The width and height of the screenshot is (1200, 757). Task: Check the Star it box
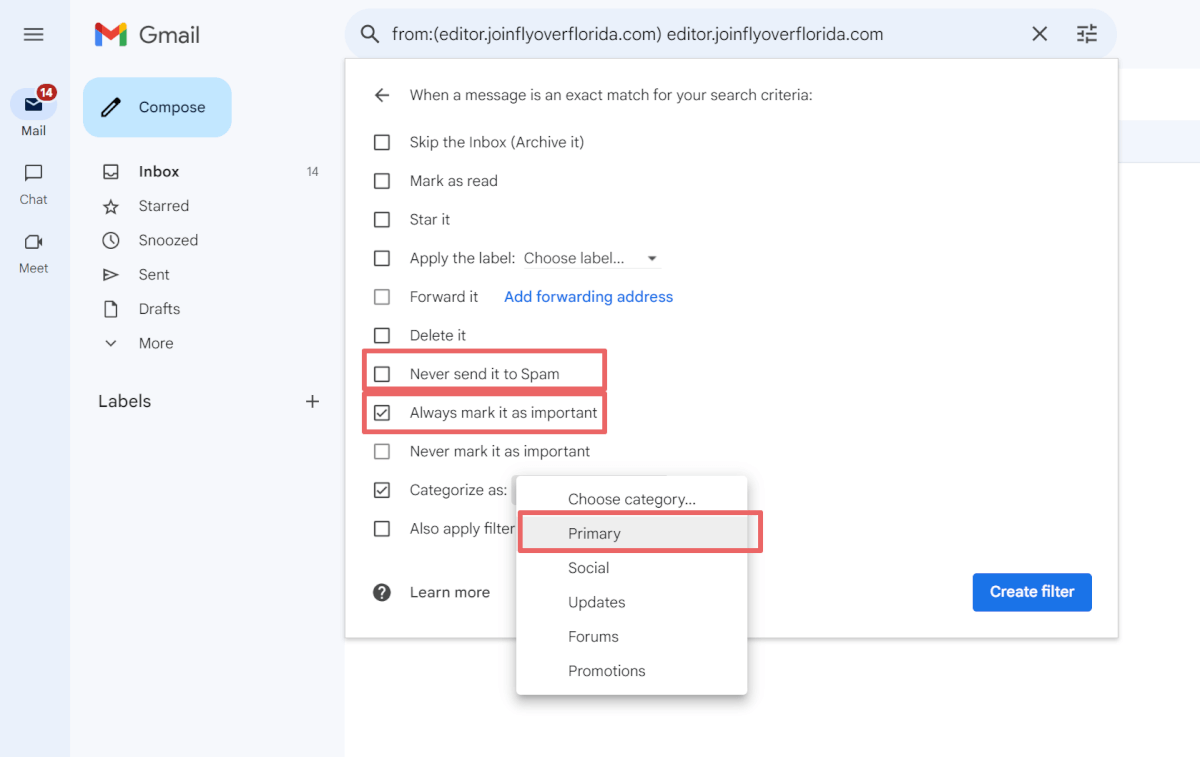tap(382, 219)
